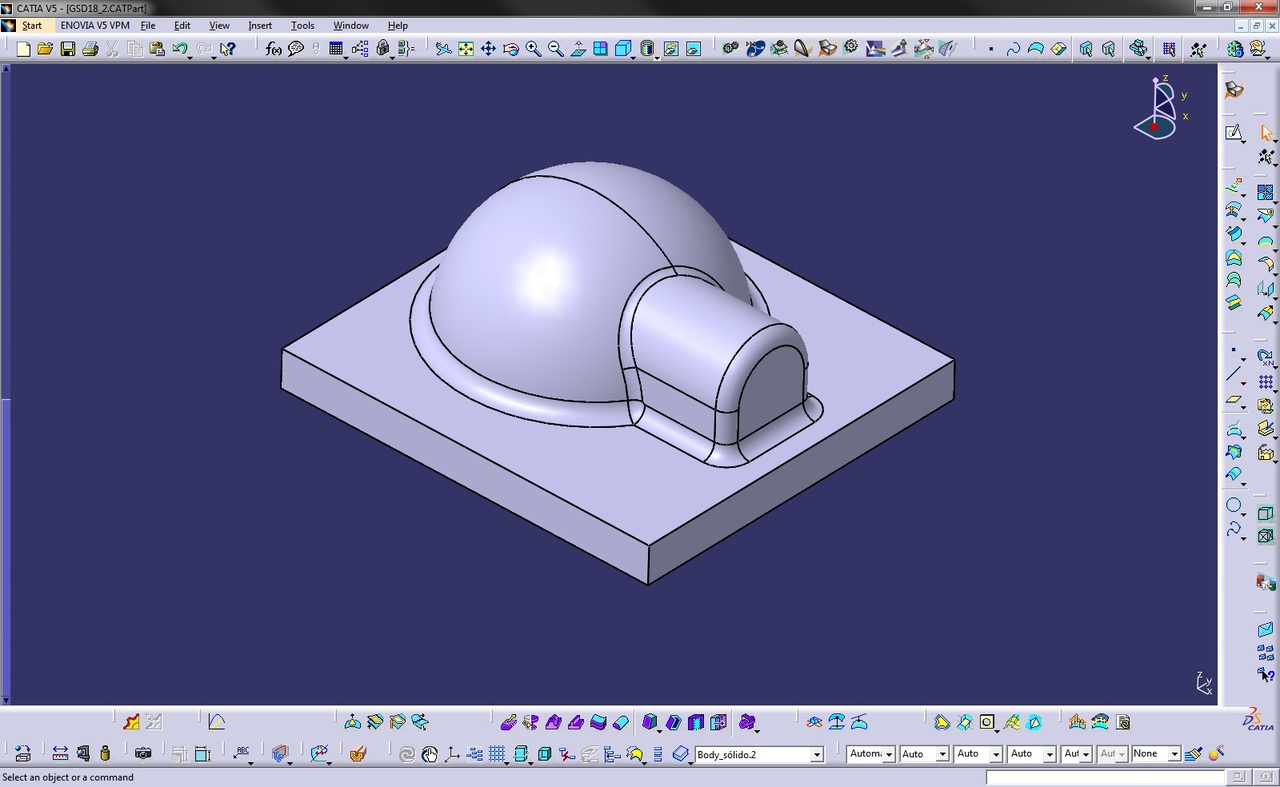The image size is (1280, 787).
Task: Click the Capture camera icon
Action: tap(143, 753)
